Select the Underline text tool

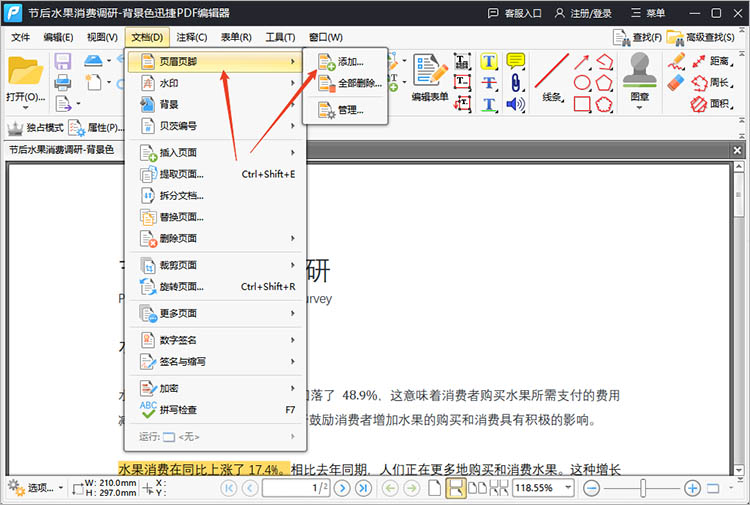point(489,104)
